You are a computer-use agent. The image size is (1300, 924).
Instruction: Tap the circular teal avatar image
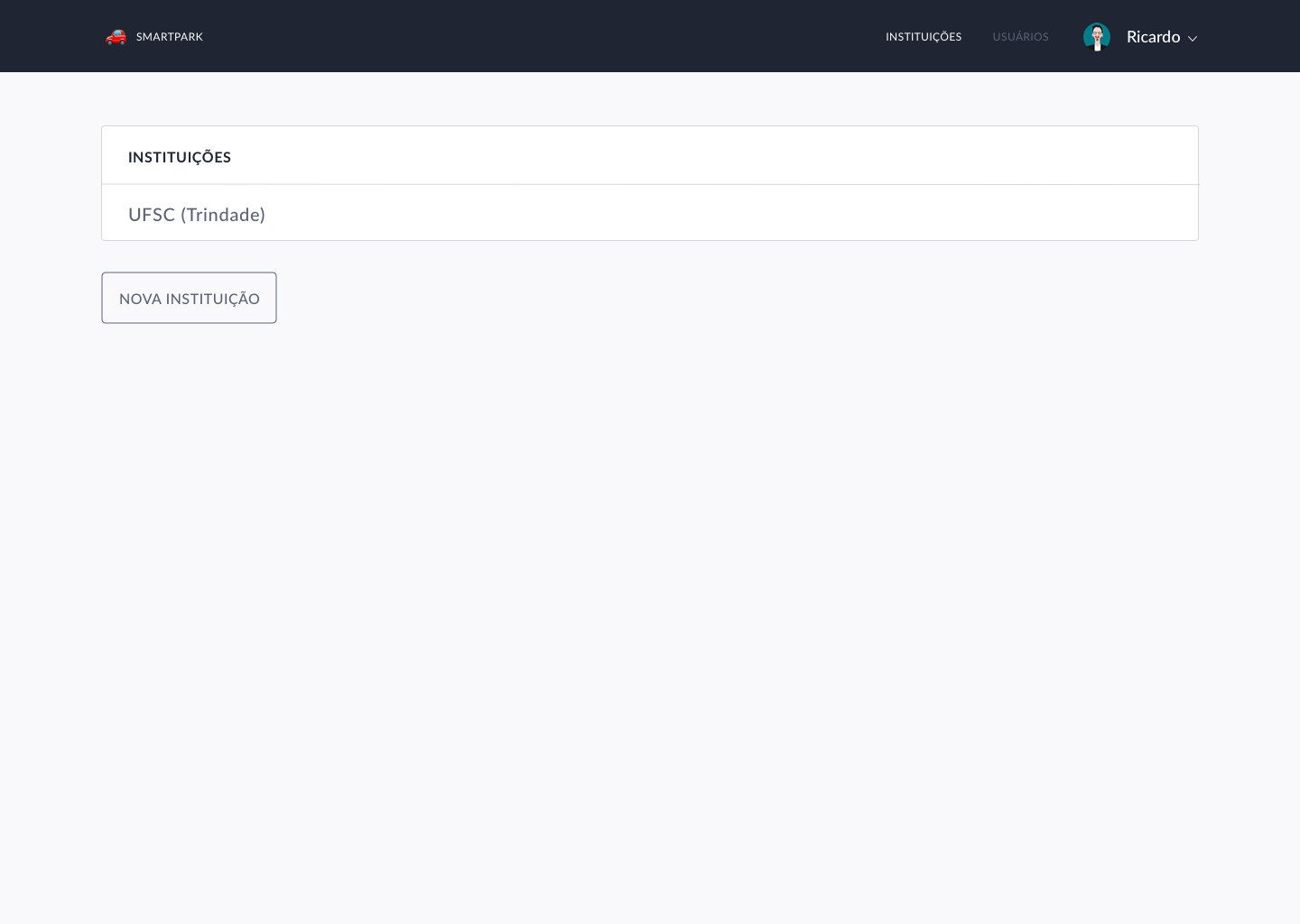[x=1096, y=37]
